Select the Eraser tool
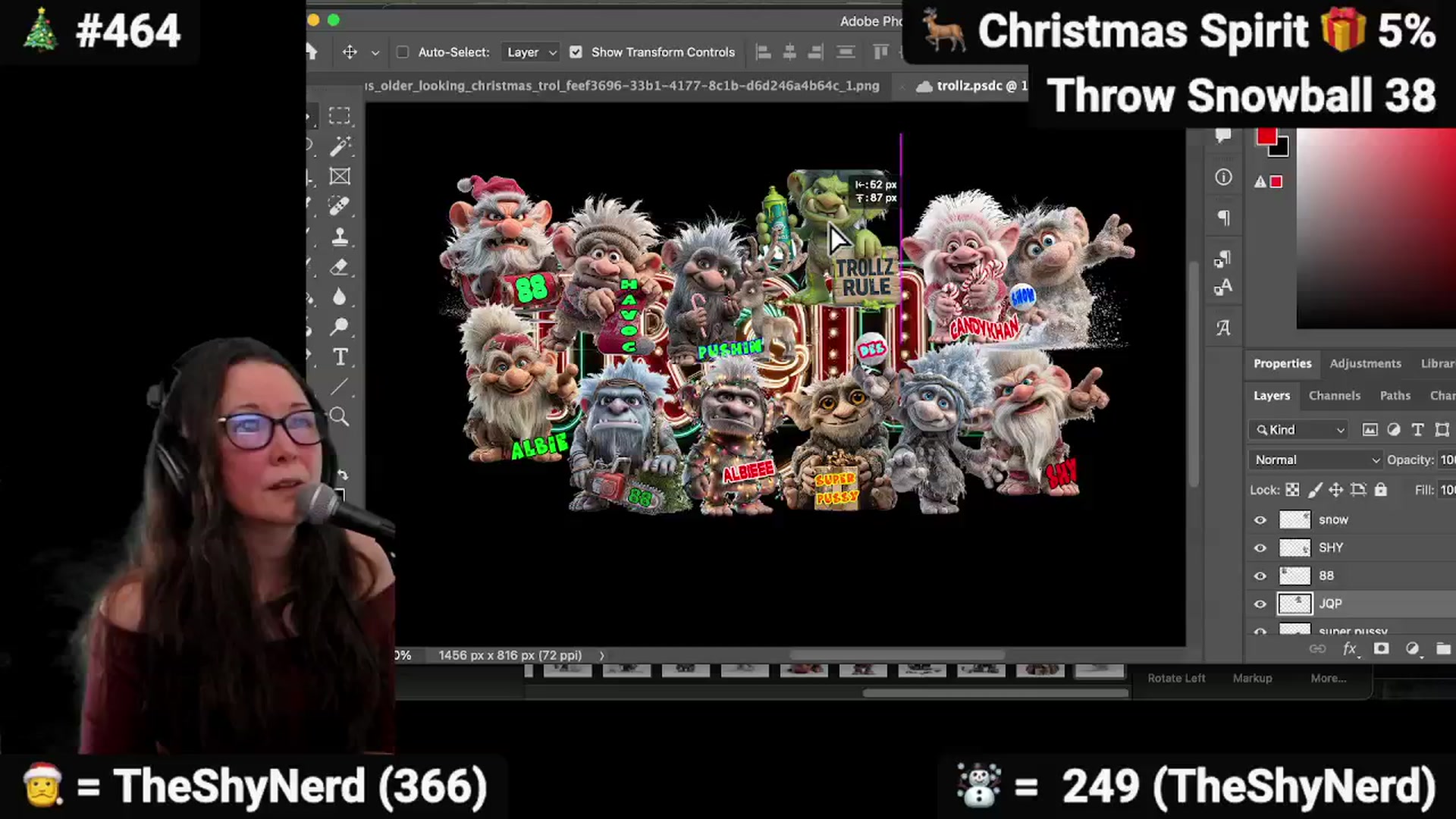Viewport: 1456px width, 819px height. tap(340, 267)
